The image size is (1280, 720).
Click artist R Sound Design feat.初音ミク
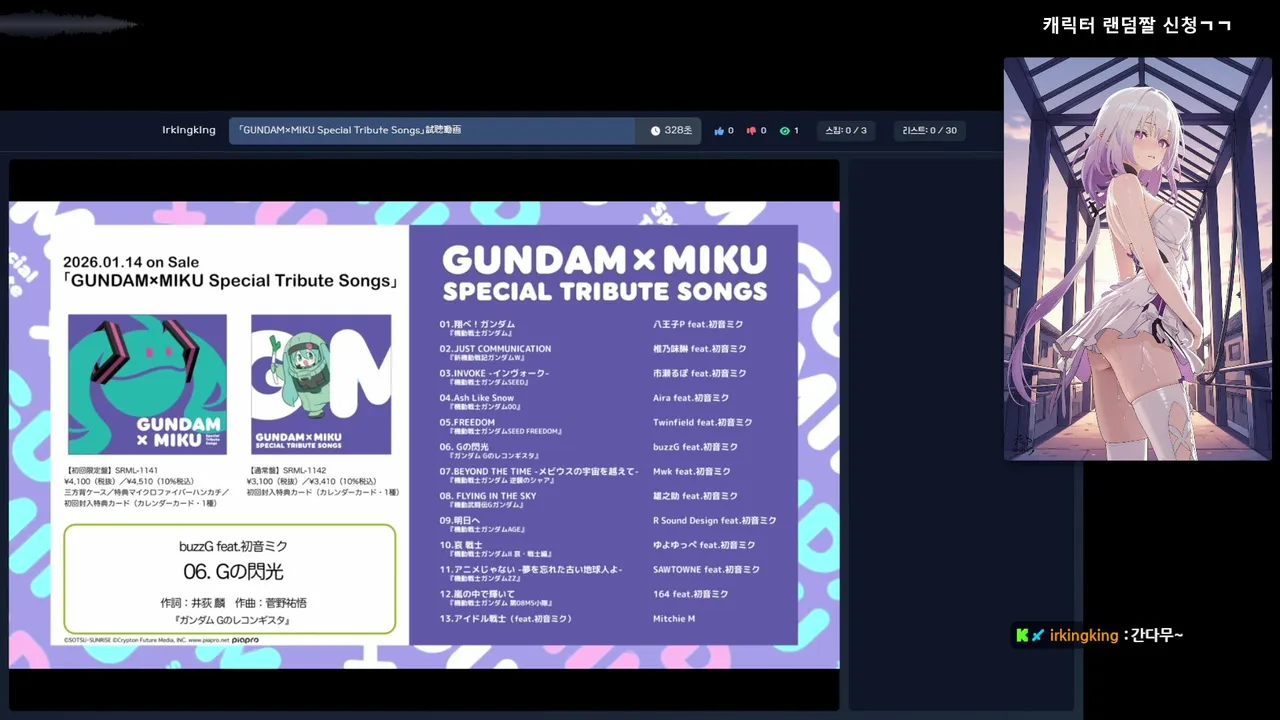715,521
